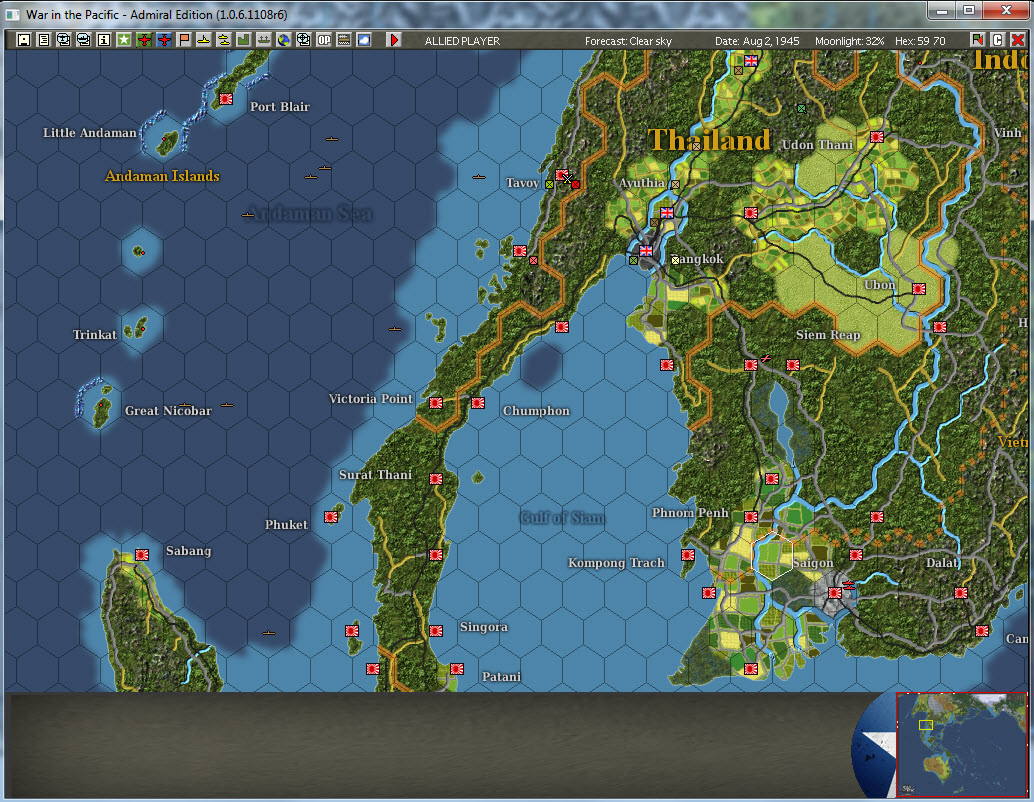Select the Japanese flag at Tavoy
The width and height of the screenshot is (1034, 802).
pyautogui.click(x=562, y=175)
